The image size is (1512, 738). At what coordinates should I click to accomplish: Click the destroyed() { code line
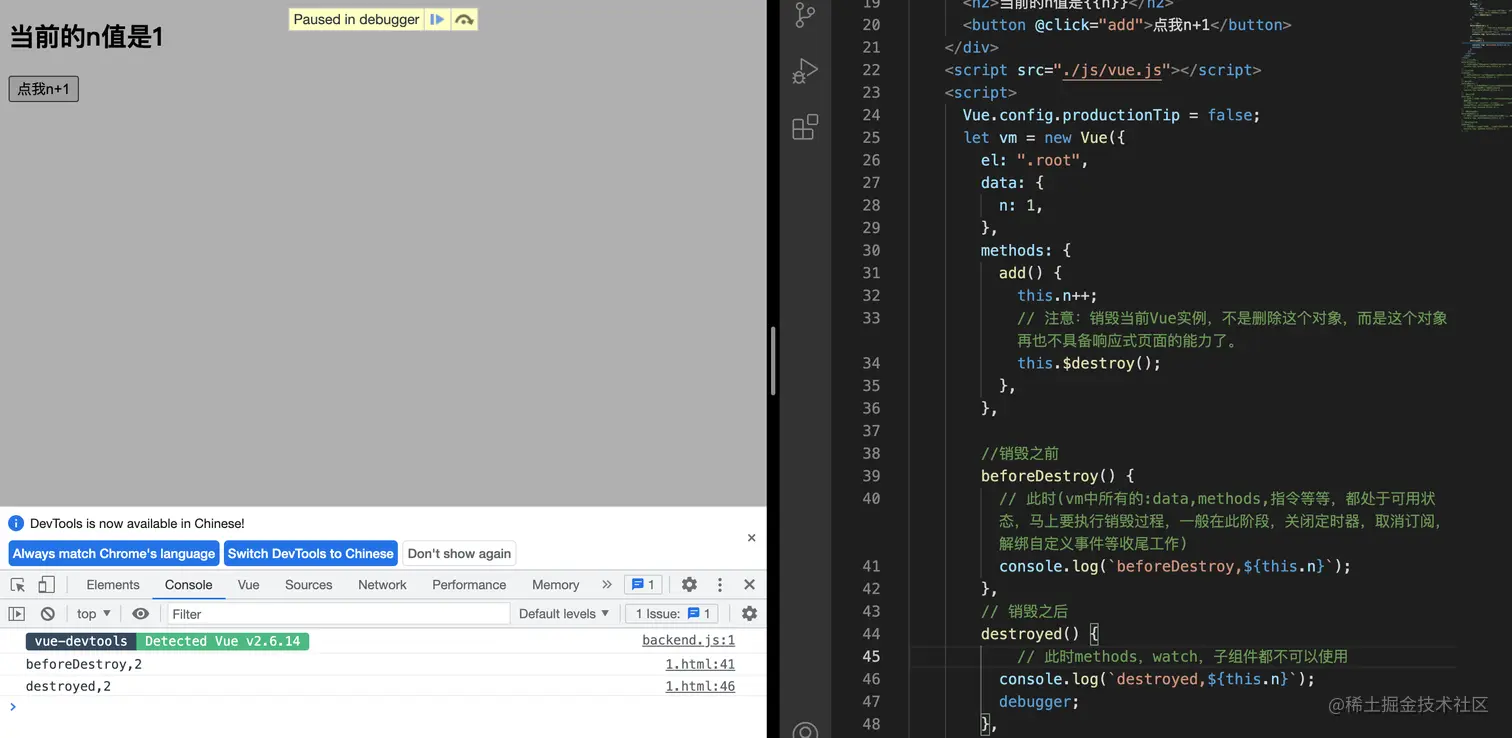click(x=1039, y=634)
